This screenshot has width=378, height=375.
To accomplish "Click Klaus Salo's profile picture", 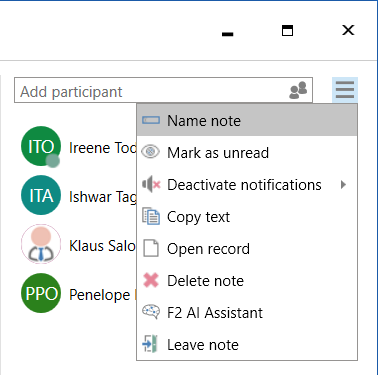I will click(x=41, y=244).
